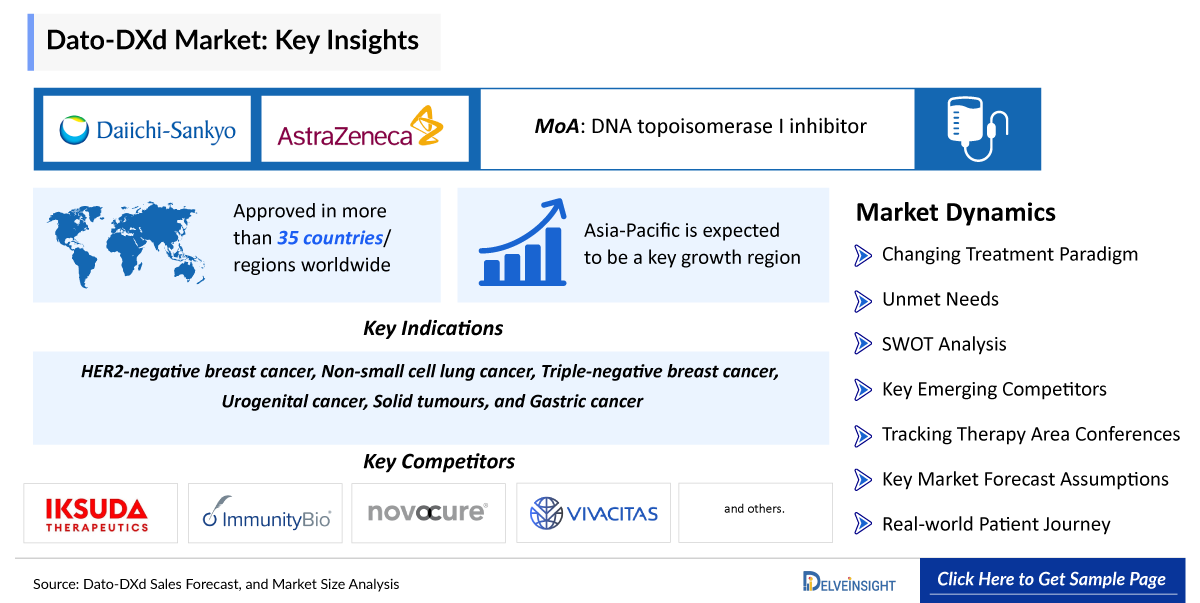Click the 'and others.' competitor box
The image size is (1200, 603).
tap(755, 510)
